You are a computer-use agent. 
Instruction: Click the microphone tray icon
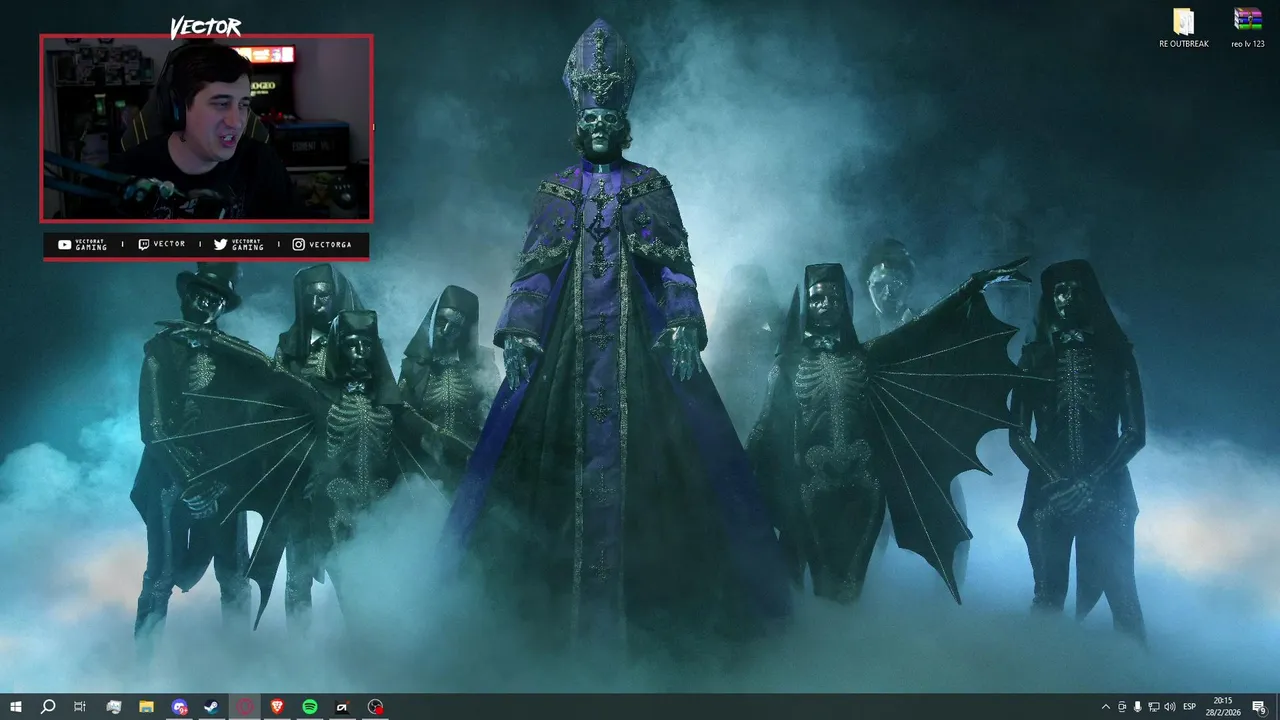pos(1138,707)
